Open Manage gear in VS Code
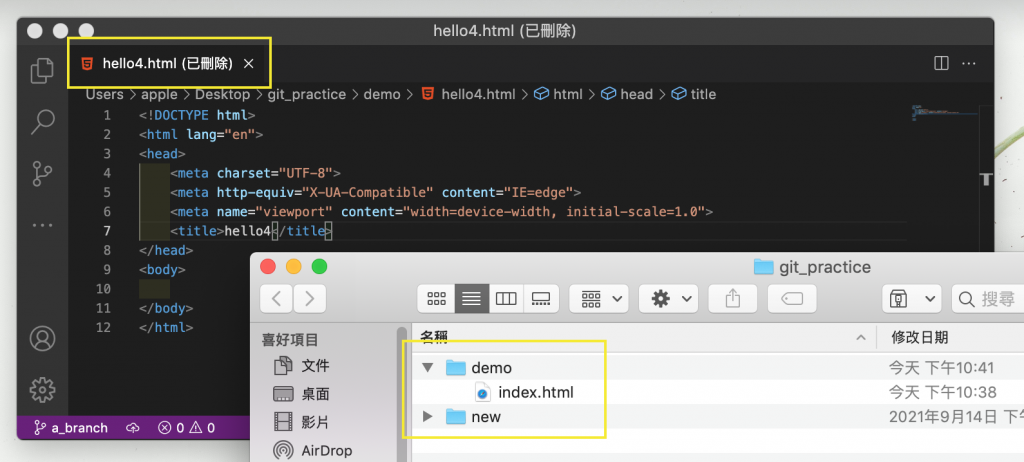Screen dimensions: 1024x462 (x=42, y=389)
